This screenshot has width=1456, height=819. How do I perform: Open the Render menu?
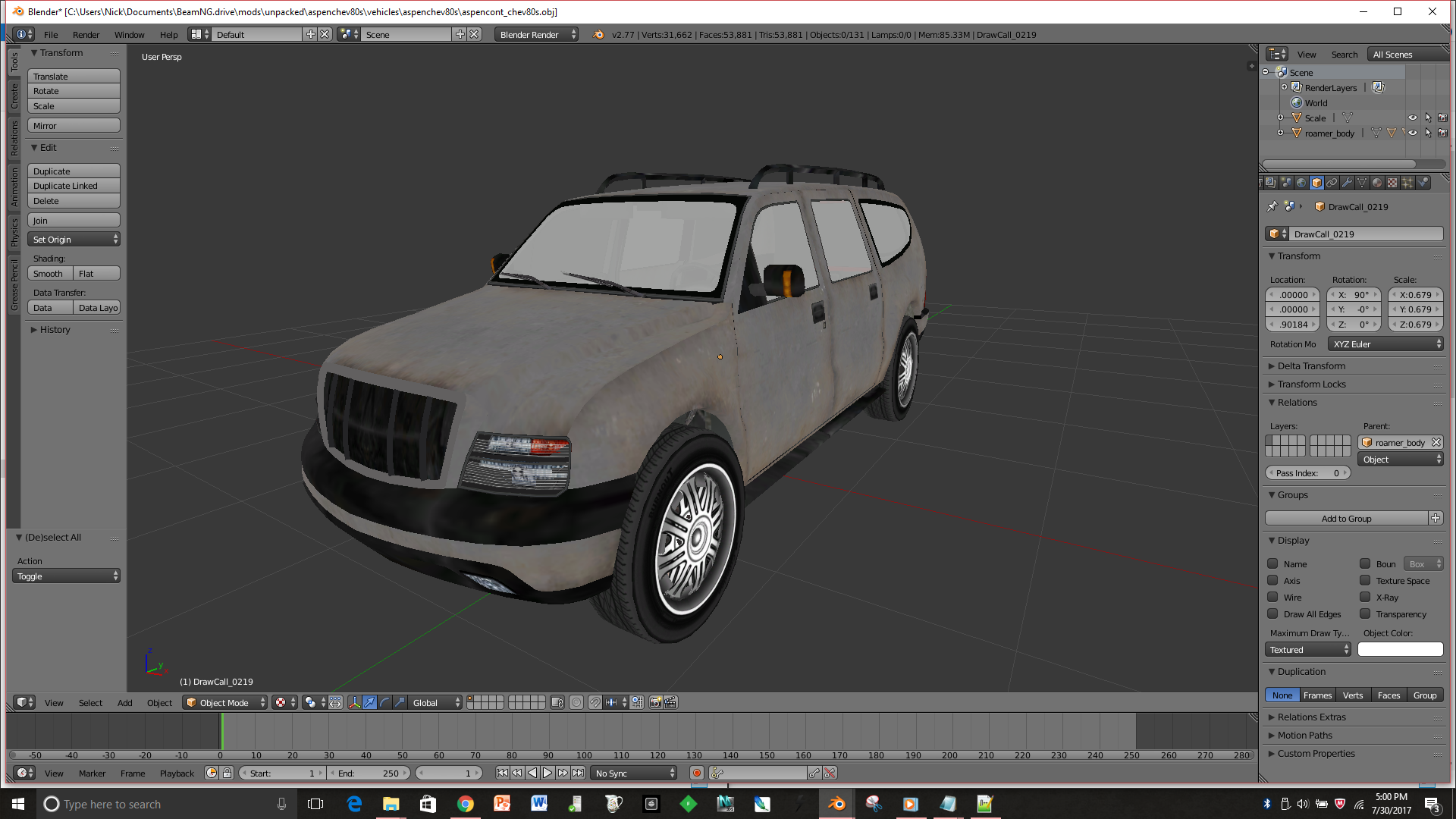[86, 35]
